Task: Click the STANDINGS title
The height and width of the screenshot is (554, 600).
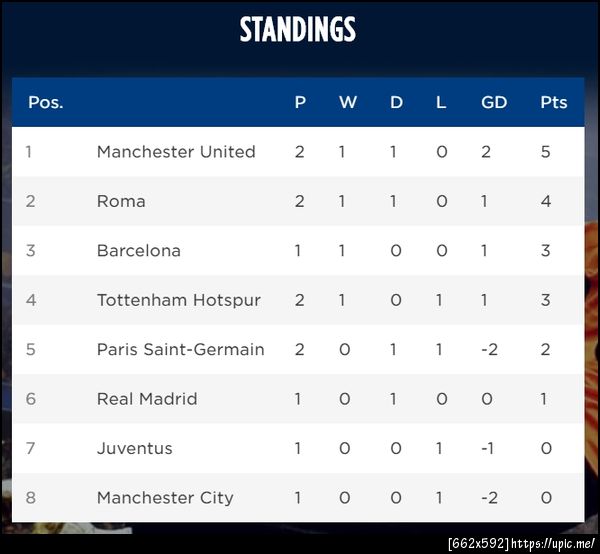Action: pyautogui.click(x=298, y=30)
